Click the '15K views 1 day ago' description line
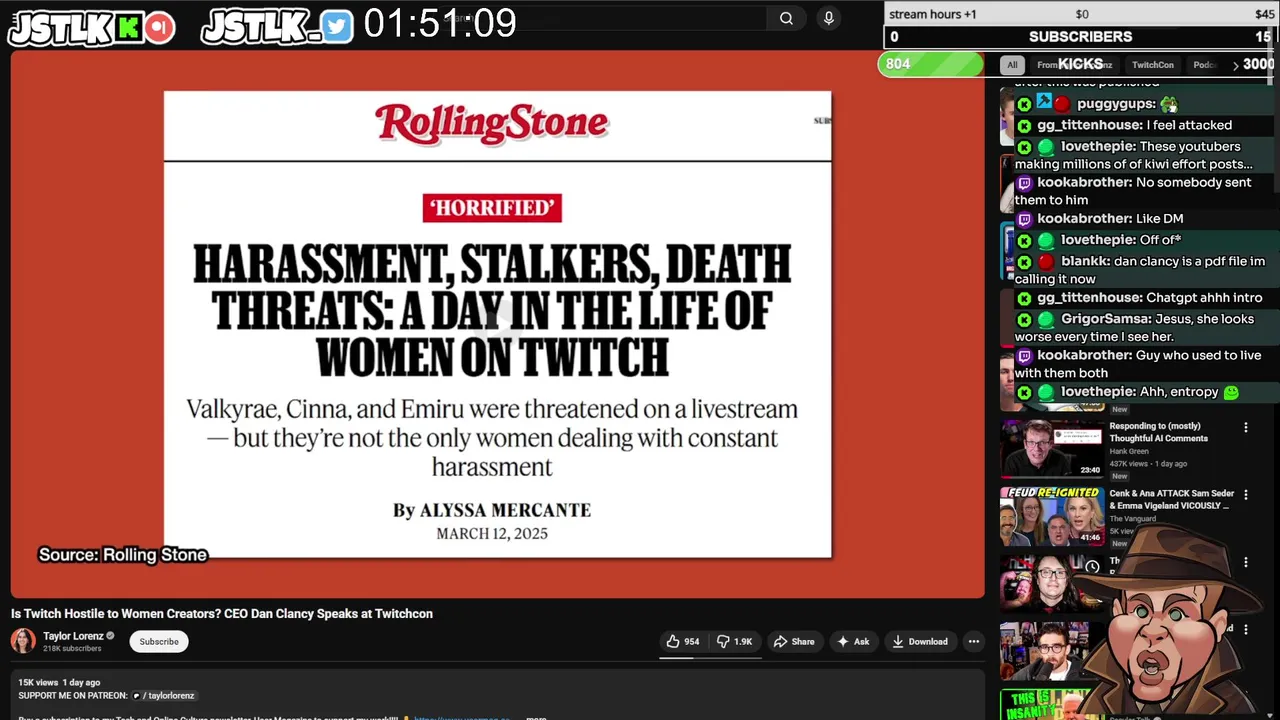Screen dimensions: 1280x720 tap(59, 682)
